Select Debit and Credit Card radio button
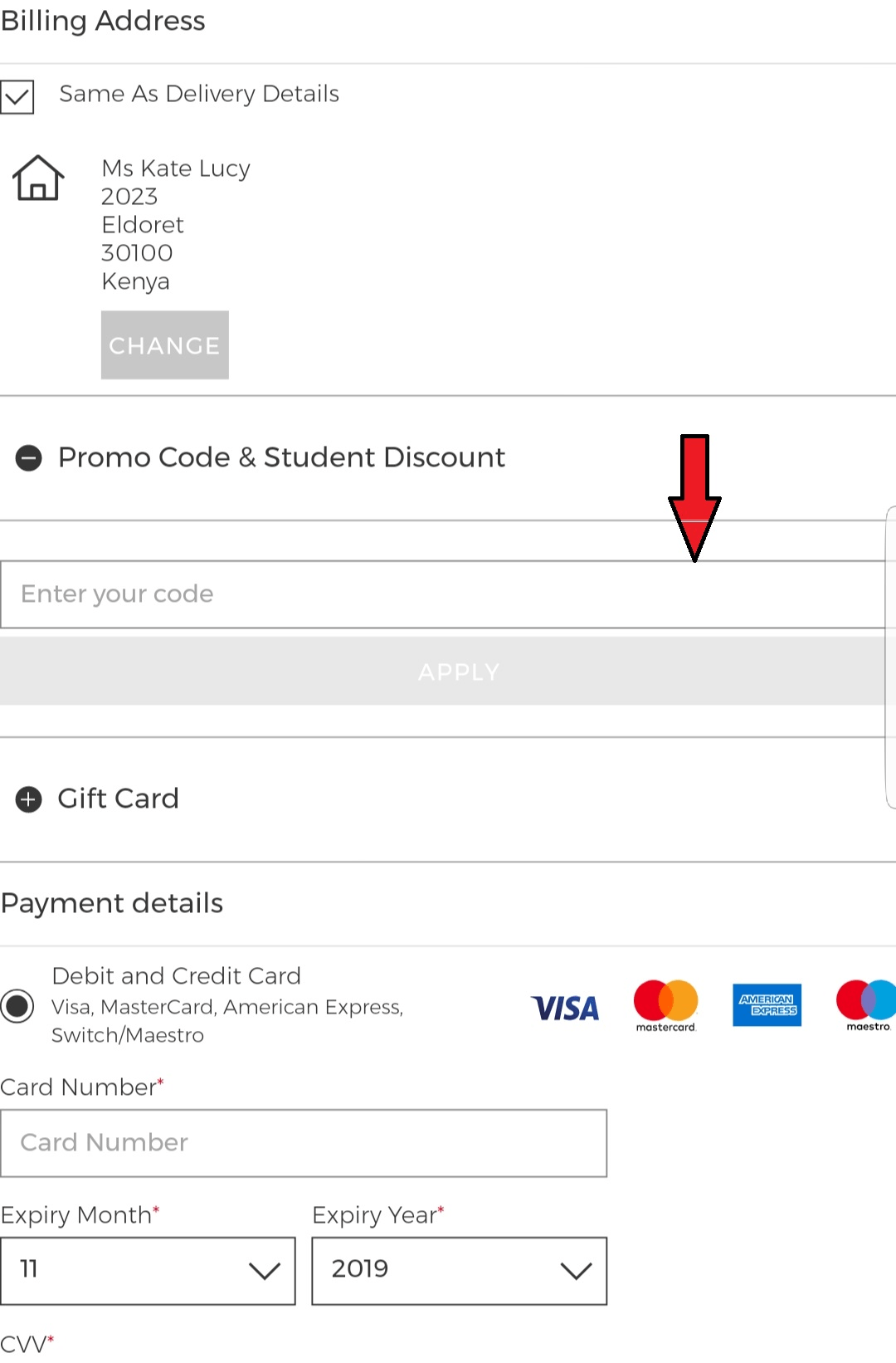896x1363 pixels. coord(17,1005)
